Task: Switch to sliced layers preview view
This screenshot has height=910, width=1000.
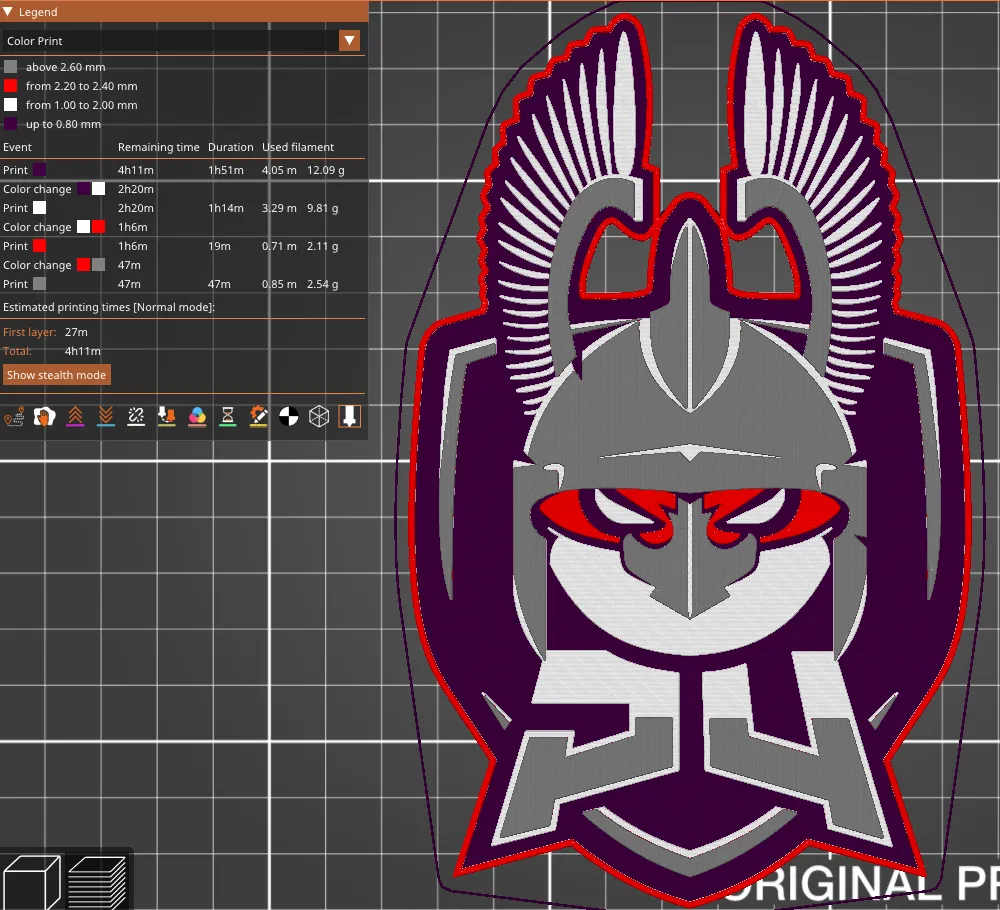Action: coord(97,882)
